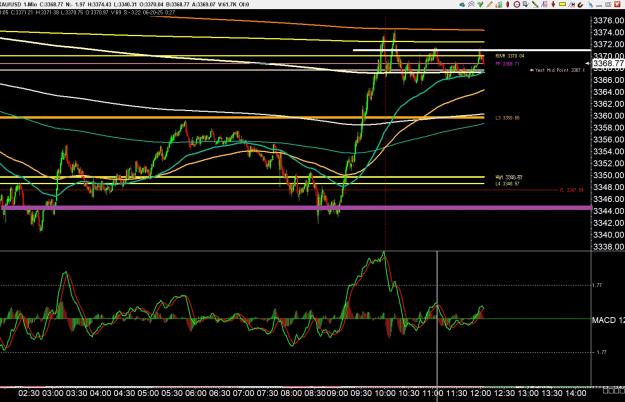Click the red dotted vertical line near 10:00
Image resolution: width=625 pixels, height=402 pixels.
pos(385,131)
